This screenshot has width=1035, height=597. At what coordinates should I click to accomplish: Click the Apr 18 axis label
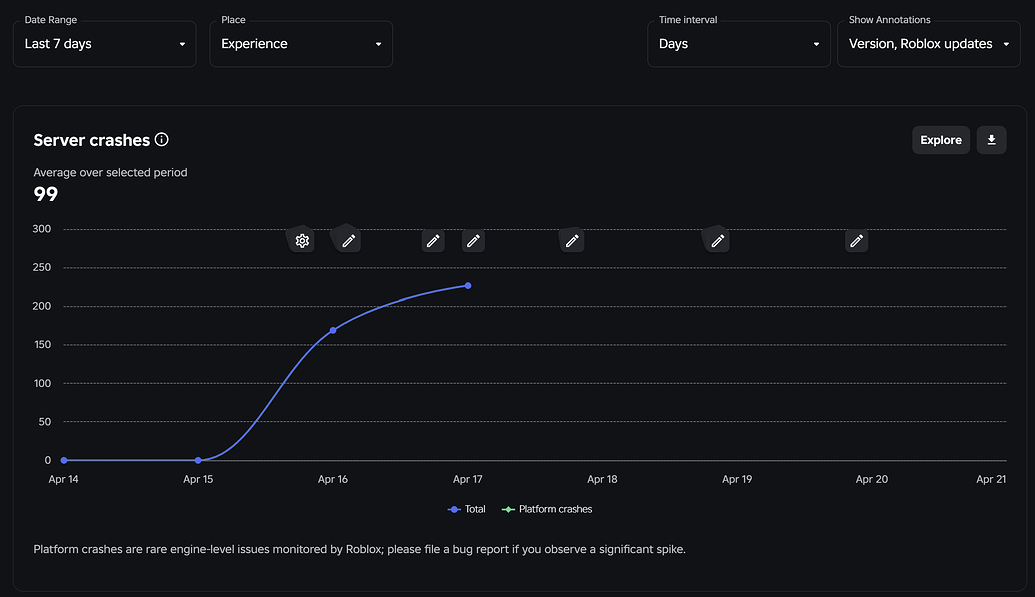[x=602, y=479]
